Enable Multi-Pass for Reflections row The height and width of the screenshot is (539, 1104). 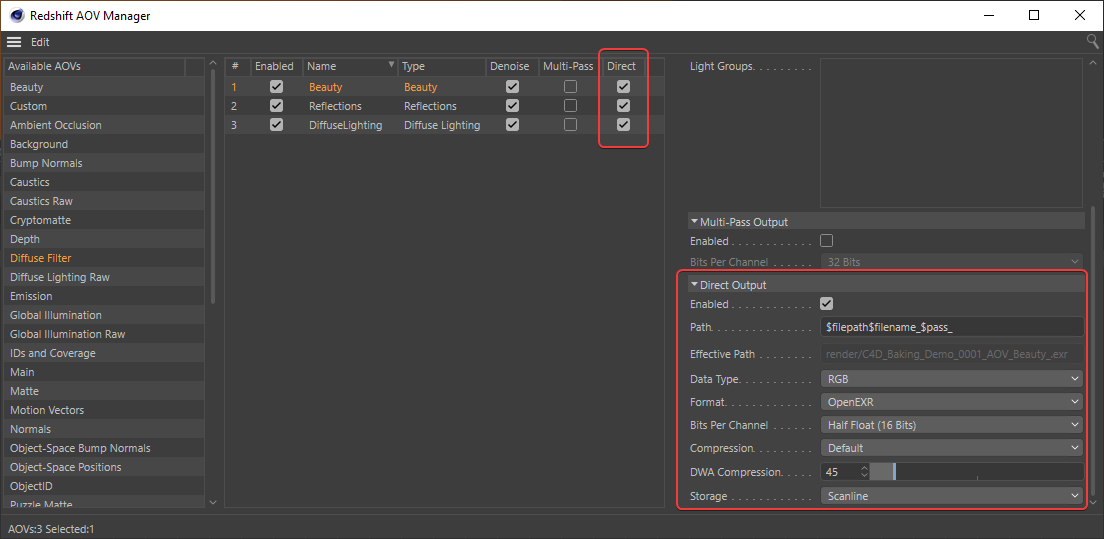pyautogui.click(x=570, y=106)
